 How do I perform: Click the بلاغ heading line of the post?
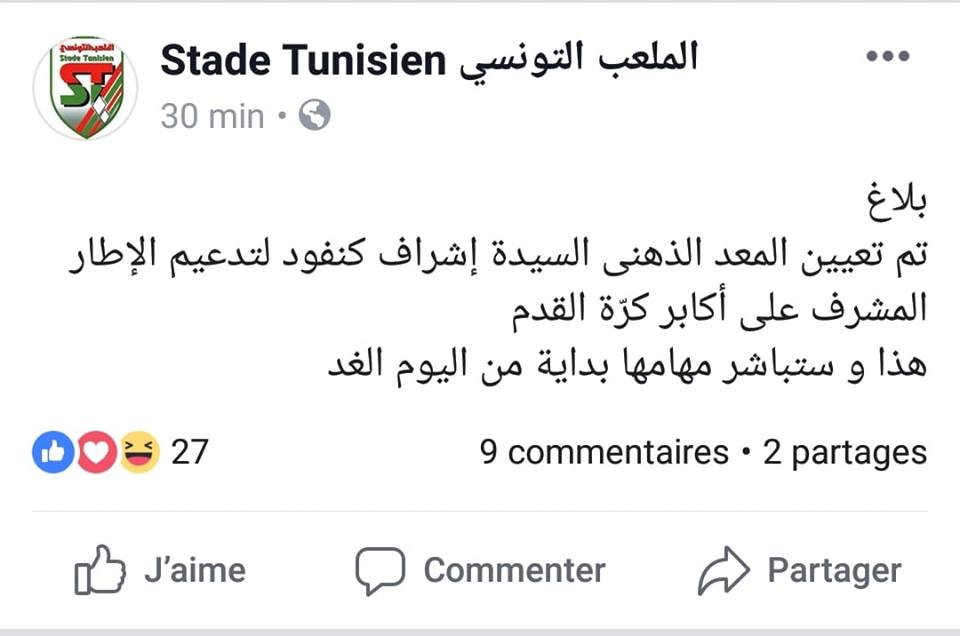tap(897, 202)
